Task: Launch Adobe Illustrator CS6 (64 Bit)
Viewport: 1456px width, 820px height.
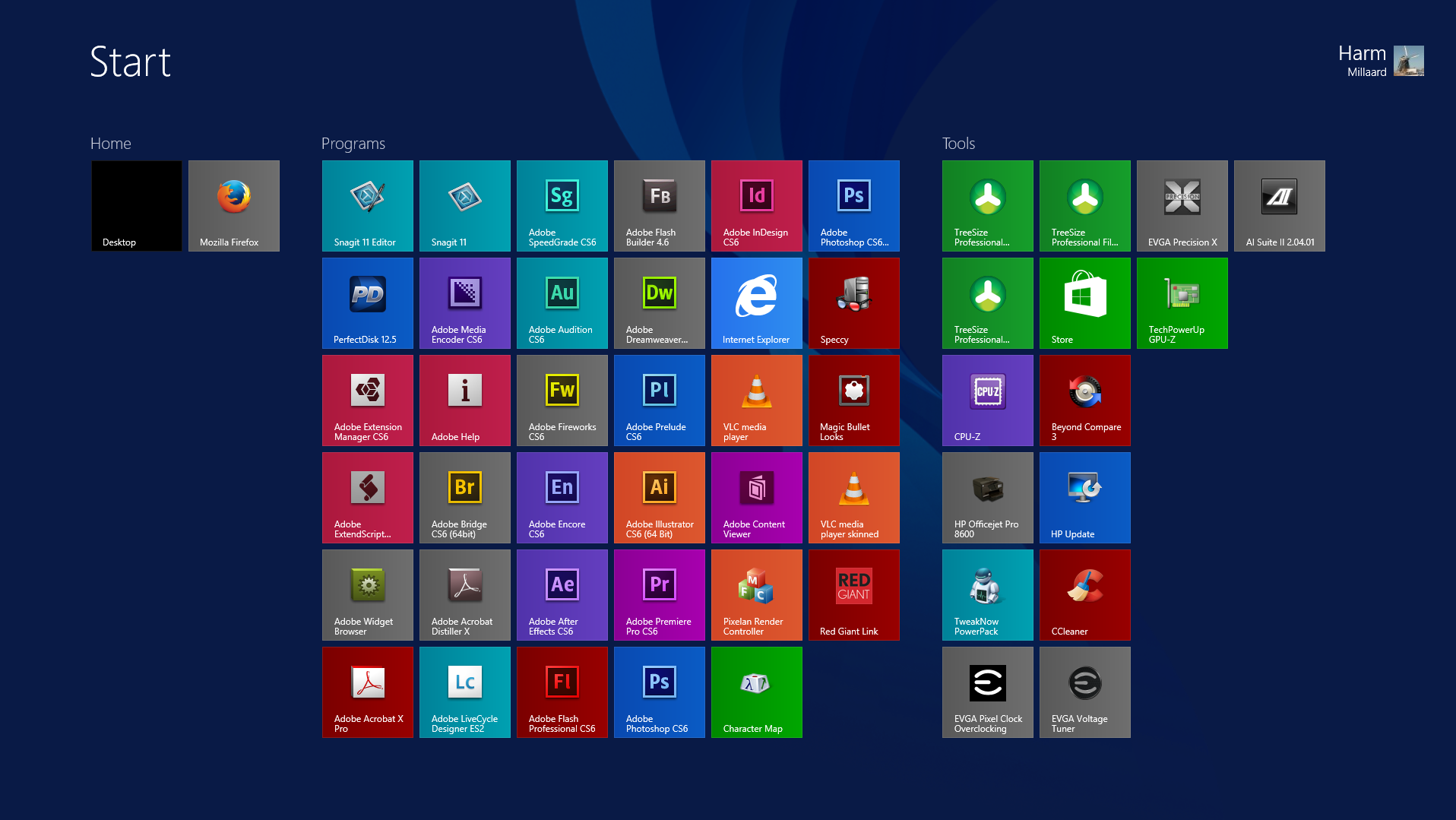Action: tap(660, 498)
